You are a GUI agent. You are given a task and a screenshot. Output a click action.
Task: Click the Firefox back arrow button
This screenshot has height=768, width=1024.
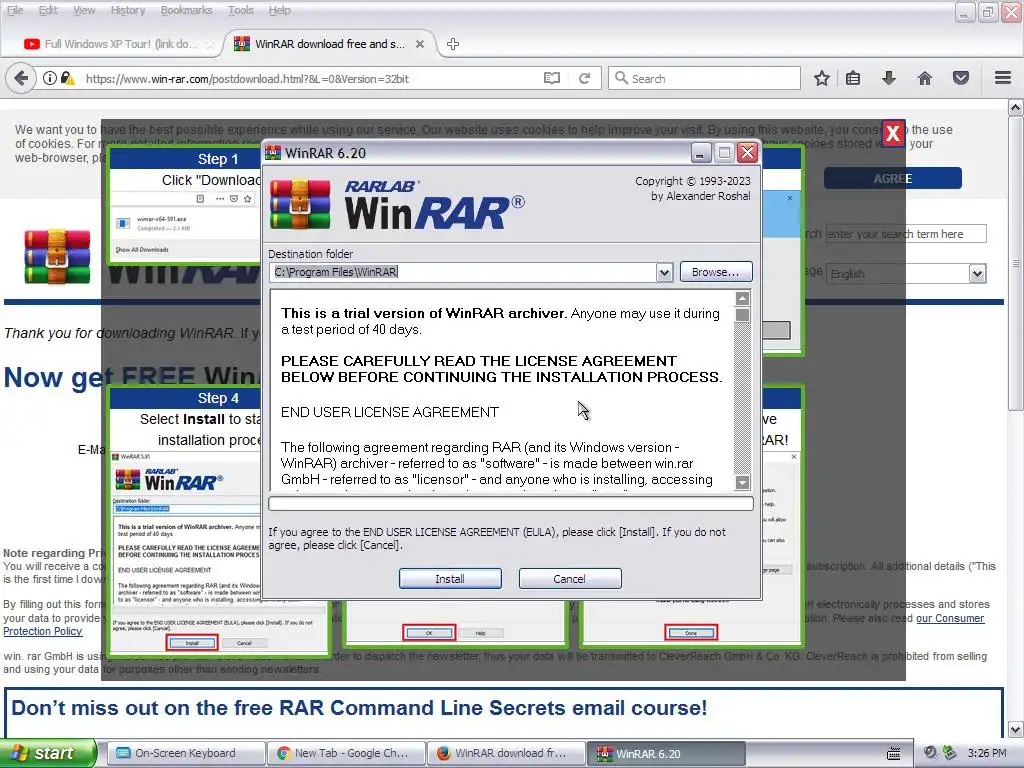[x=20, y=78]
